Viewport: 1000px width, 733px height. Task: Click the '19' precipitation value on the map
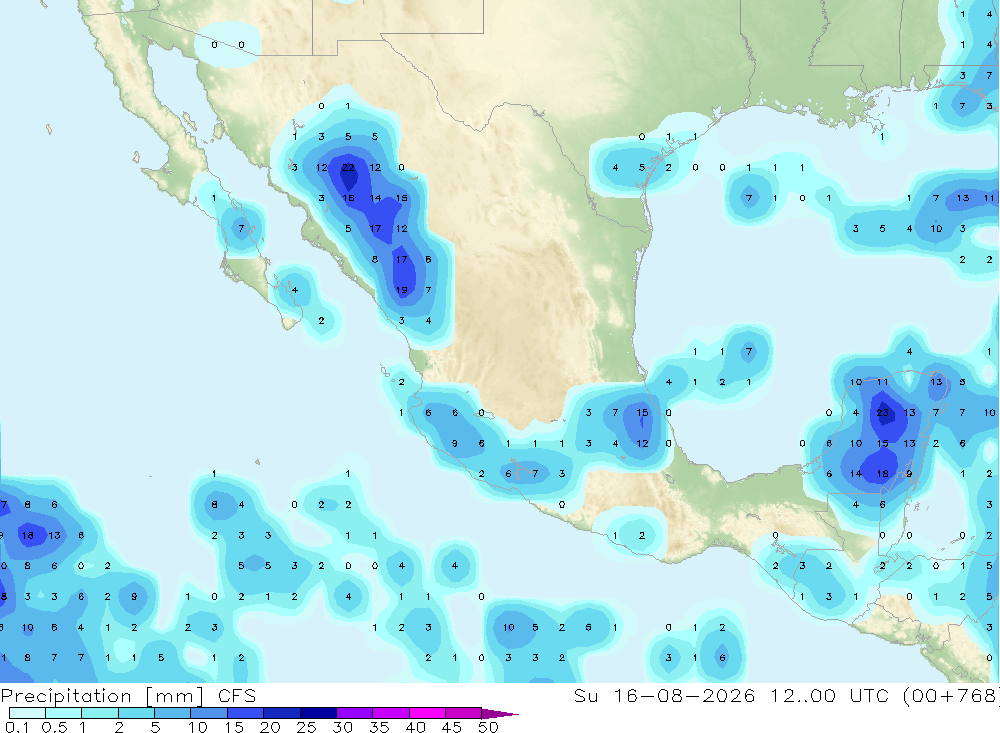pyautogui.click(x=401, y=290)
